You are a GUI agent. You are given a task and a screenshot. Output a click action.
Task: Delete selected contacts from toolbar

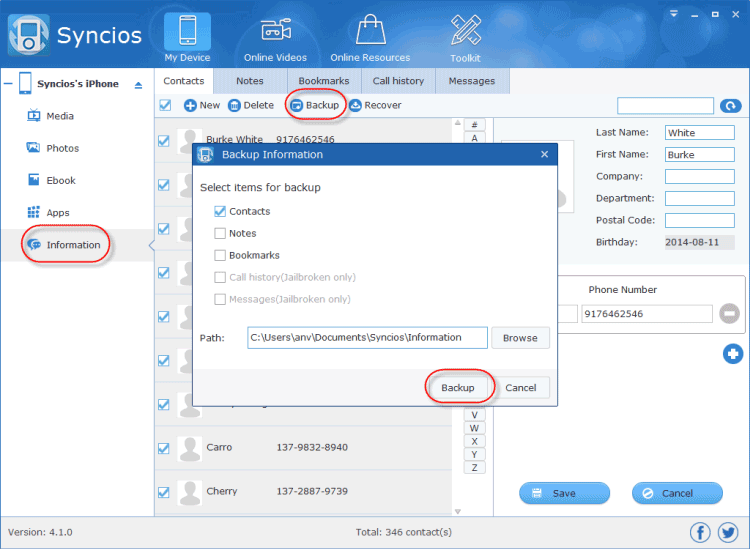coord(251,105)
